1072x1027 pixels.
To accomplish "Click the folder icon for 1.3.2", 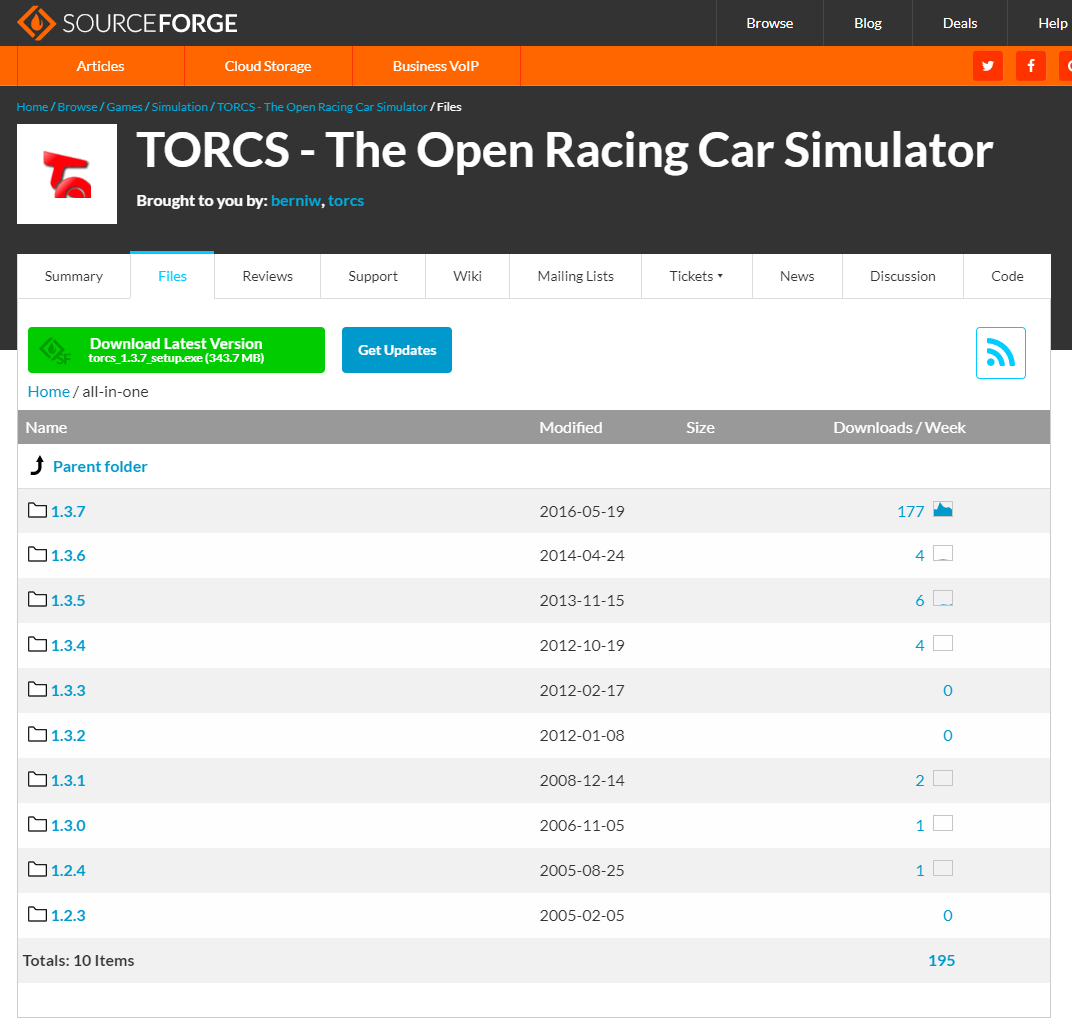I will 38,734.
